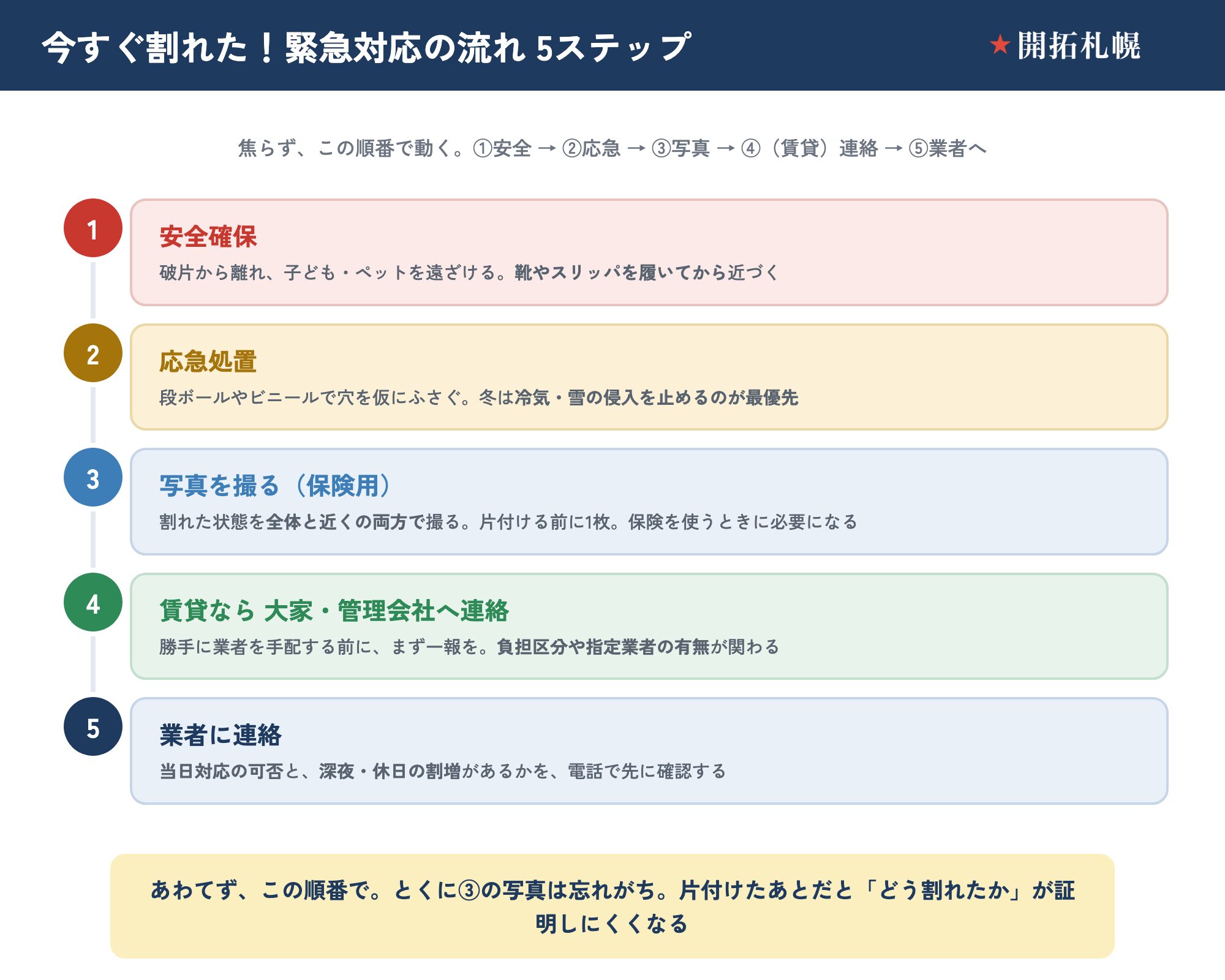The height and width of the screenshot is (980, 1225).
Task: Click the green step 4 circle
Action: 93,602
